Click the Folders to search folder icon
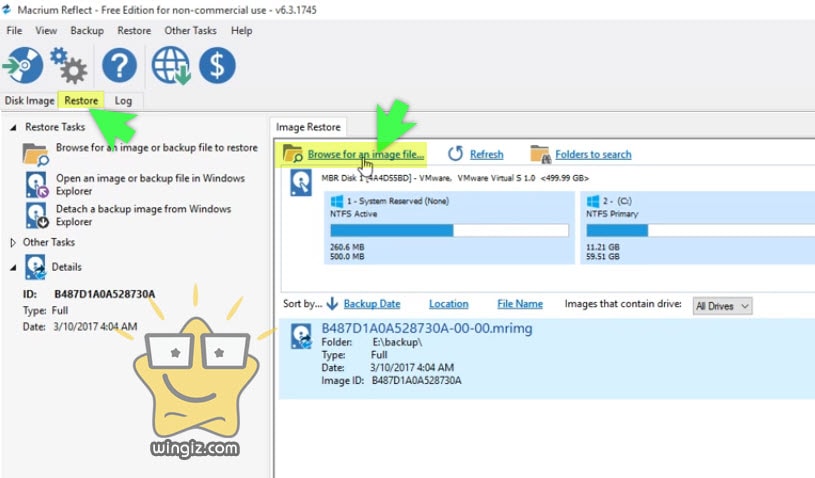The height and width of the screenshot is (478, 815). [x=540, y=154]
